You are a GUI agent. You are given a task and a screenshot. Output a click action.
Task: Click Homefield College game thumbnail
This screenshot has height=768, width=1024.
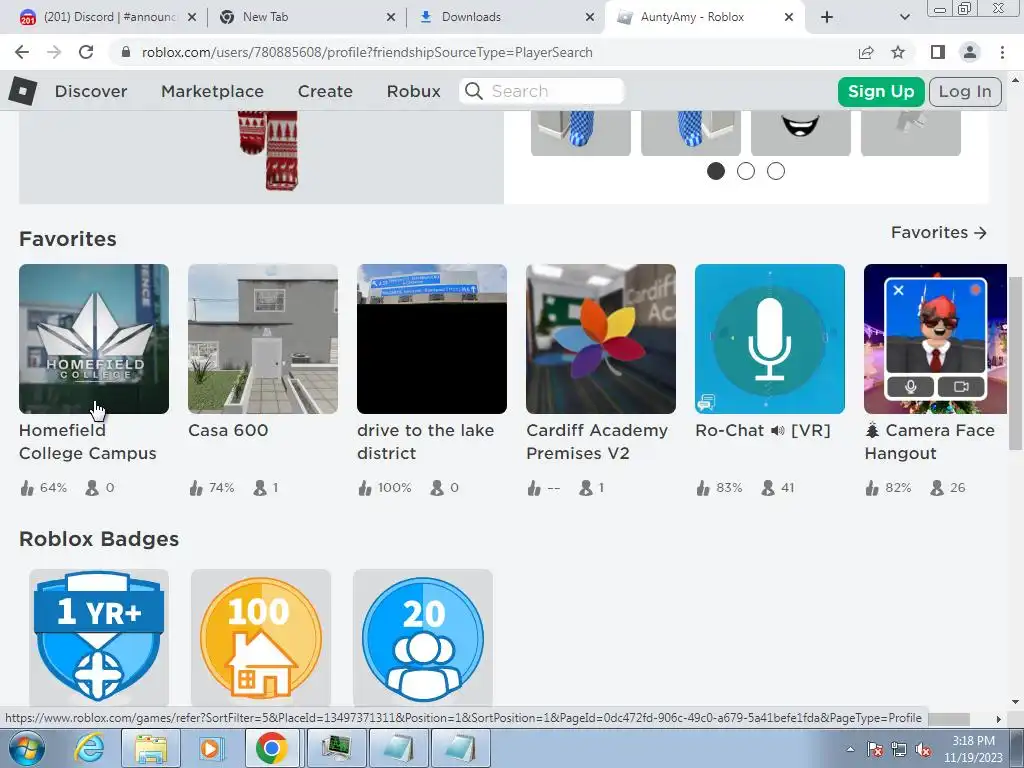pyautogui.click(x=94, y=339)
